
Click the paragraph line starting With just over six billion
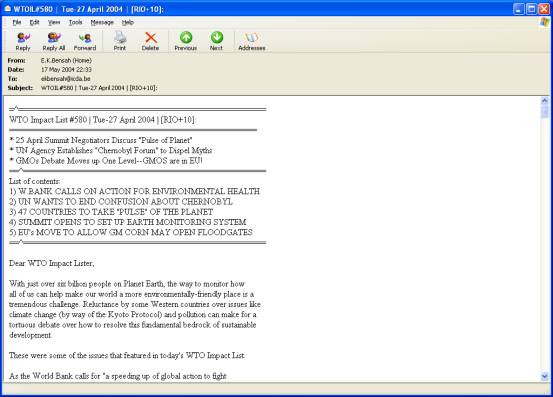(x=127, y=283)
